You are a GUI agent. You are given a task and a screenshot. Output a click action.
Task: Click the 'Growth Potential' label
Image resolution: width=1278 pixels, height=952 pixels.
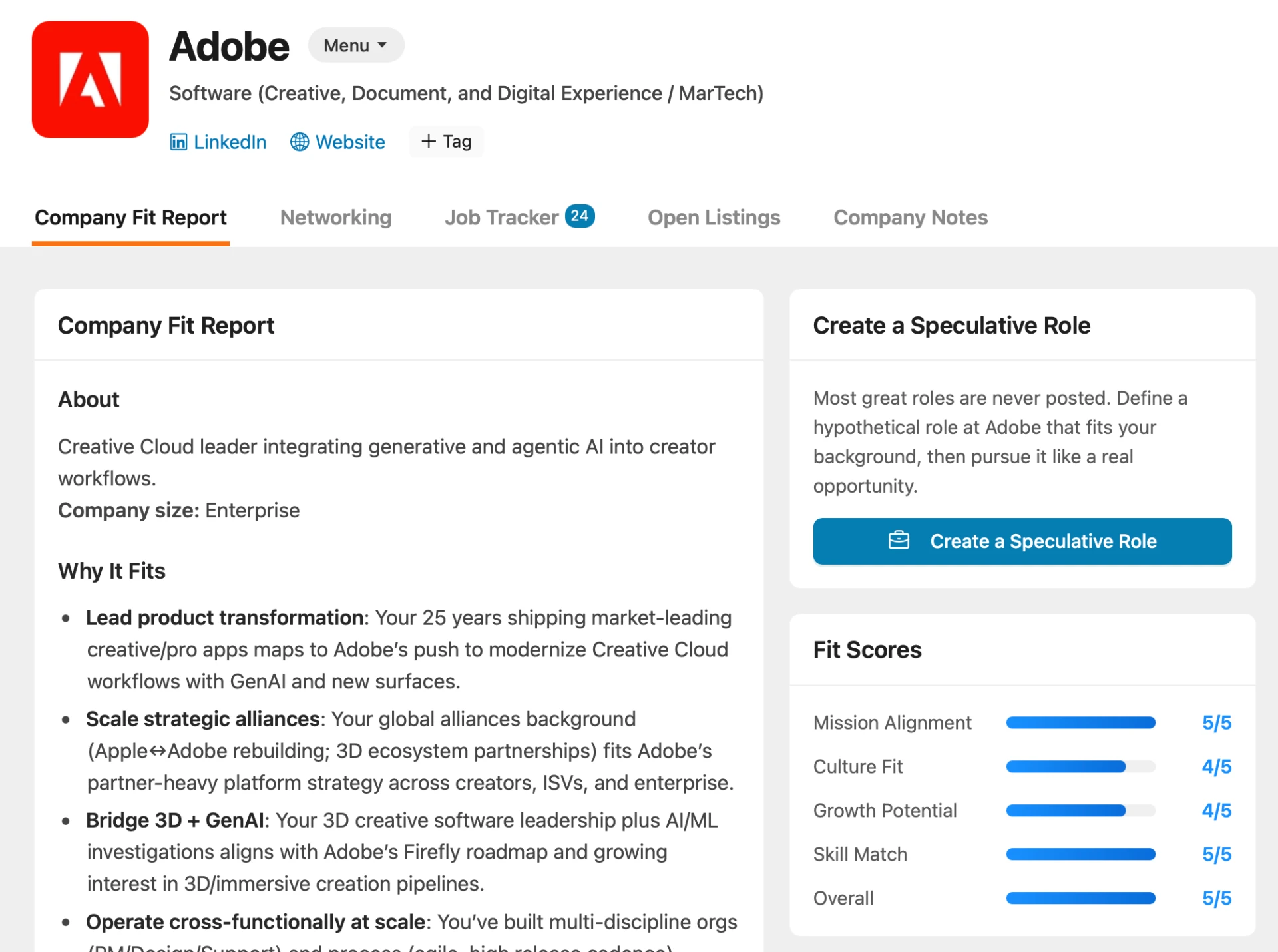click(x=885, y=810)
